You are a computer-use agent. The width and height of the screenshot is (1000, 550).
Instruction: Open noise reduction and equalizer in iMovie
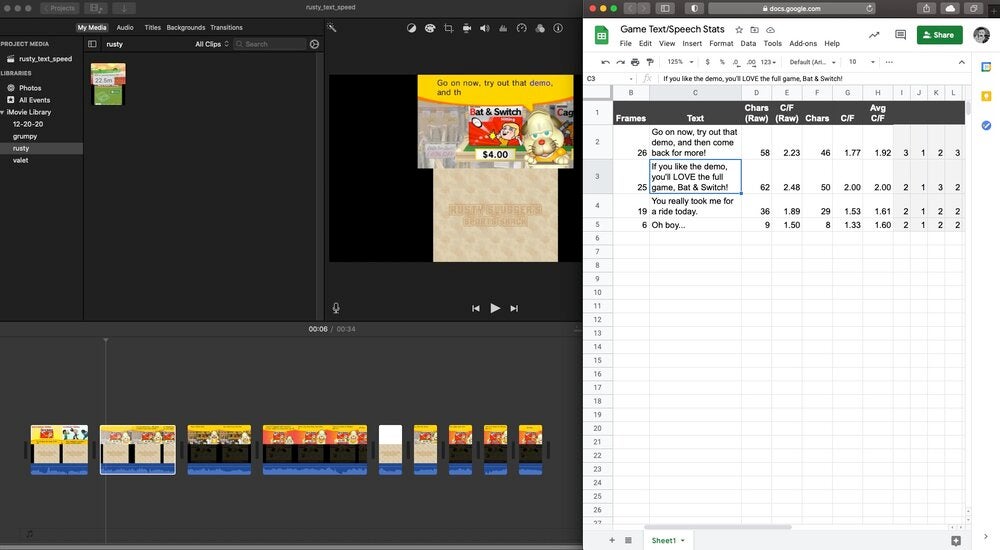click(503, 28)
